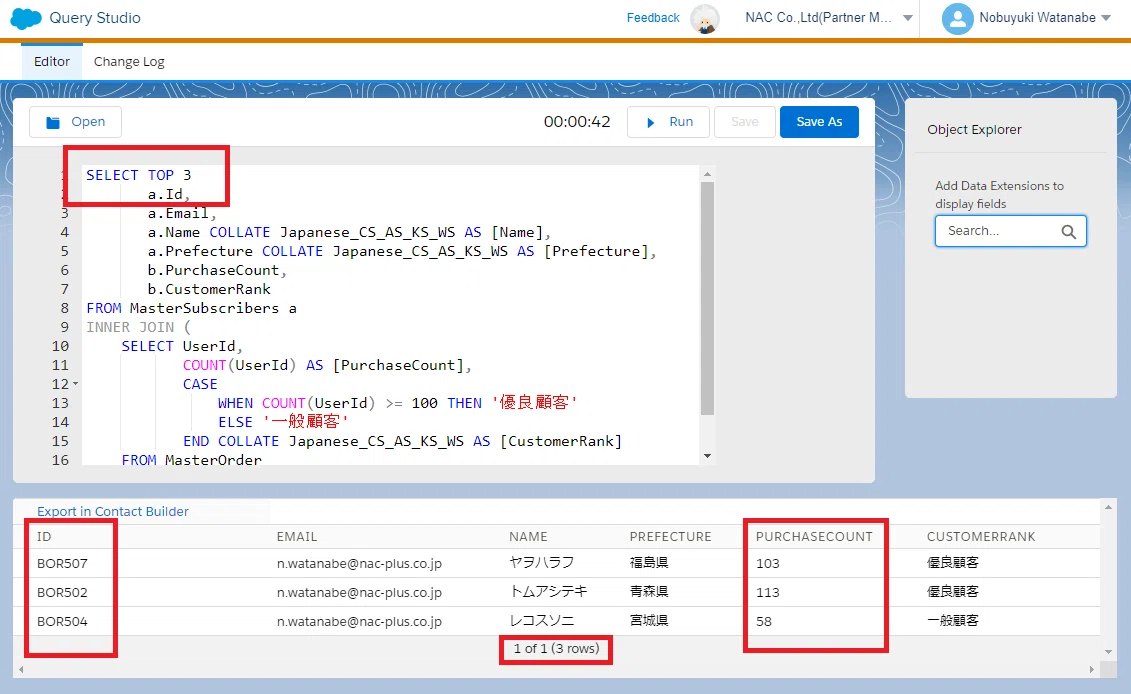Click the magnifier icon in Object Explorer search

coord(1068,232)
